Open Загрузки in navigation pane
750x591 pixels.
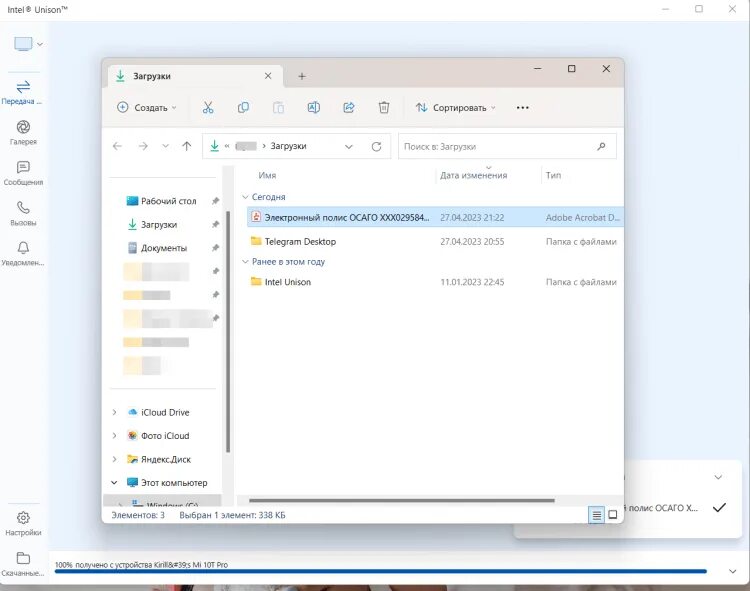point(153,225)
